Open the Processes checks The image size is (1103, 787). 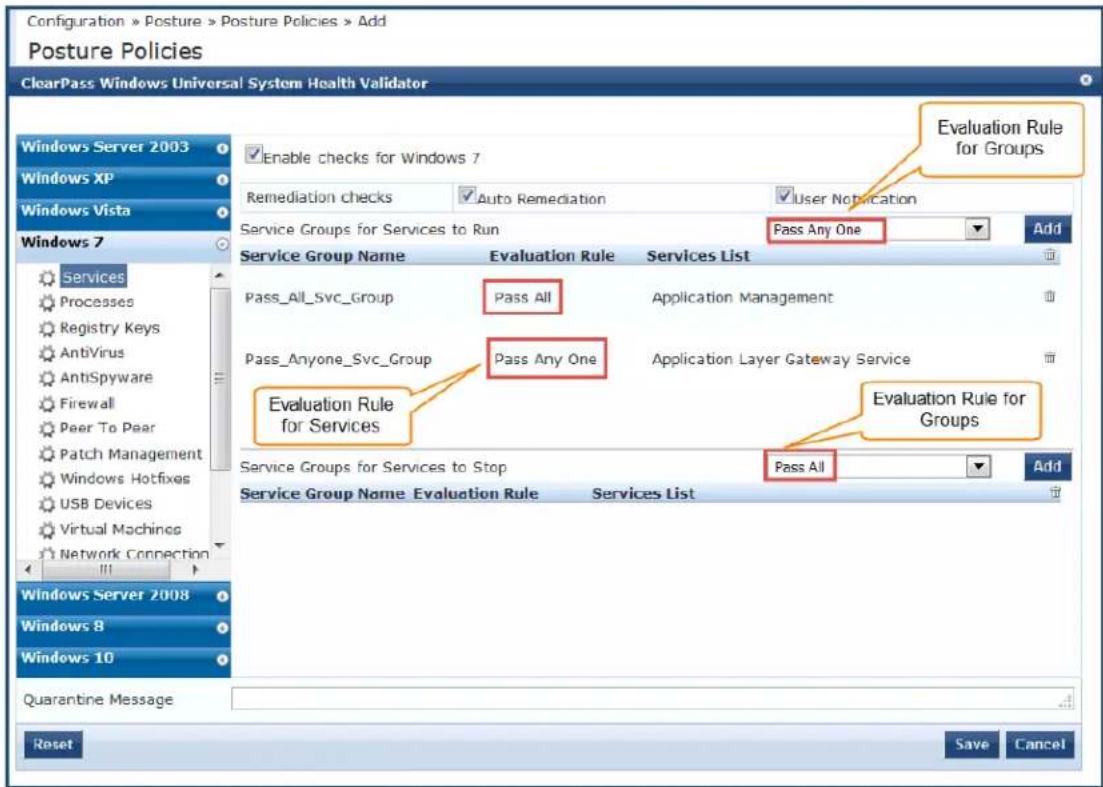[x=96, y=302]
